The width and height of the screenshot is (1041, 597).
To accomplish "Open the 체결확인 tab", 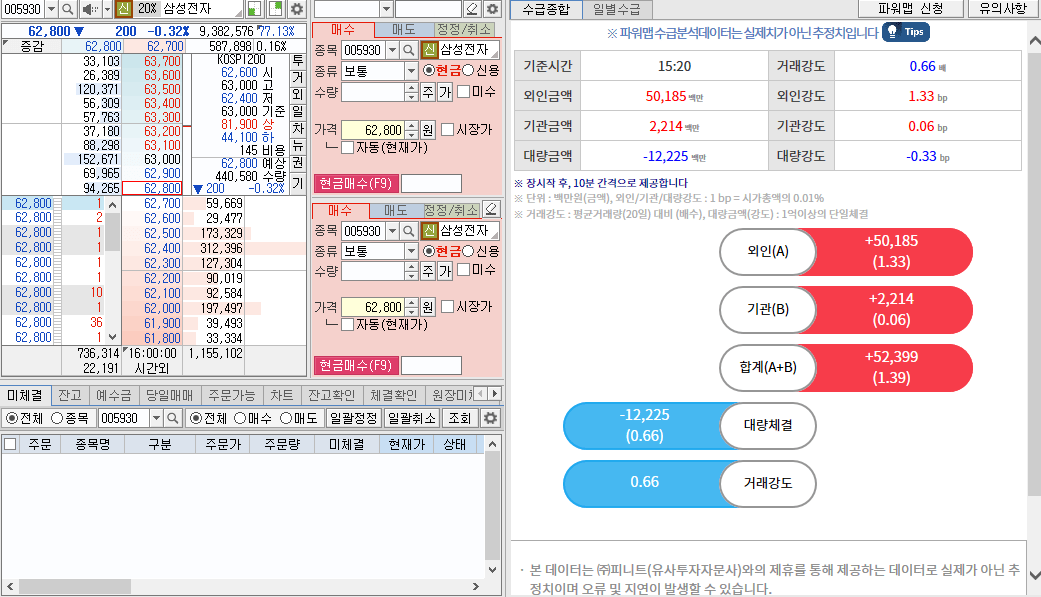I will 394,395.
